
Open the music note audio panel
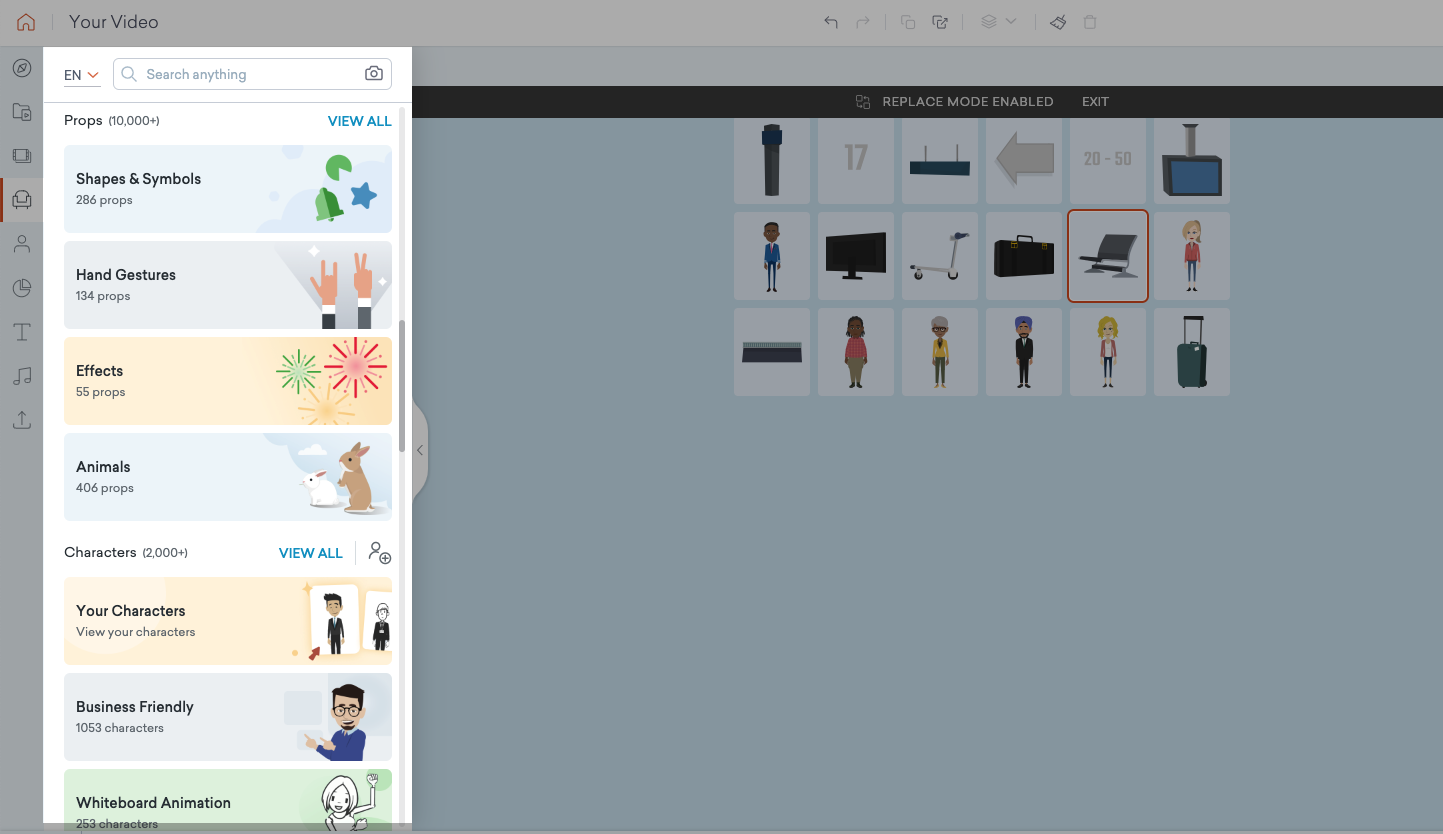(22, 376)
